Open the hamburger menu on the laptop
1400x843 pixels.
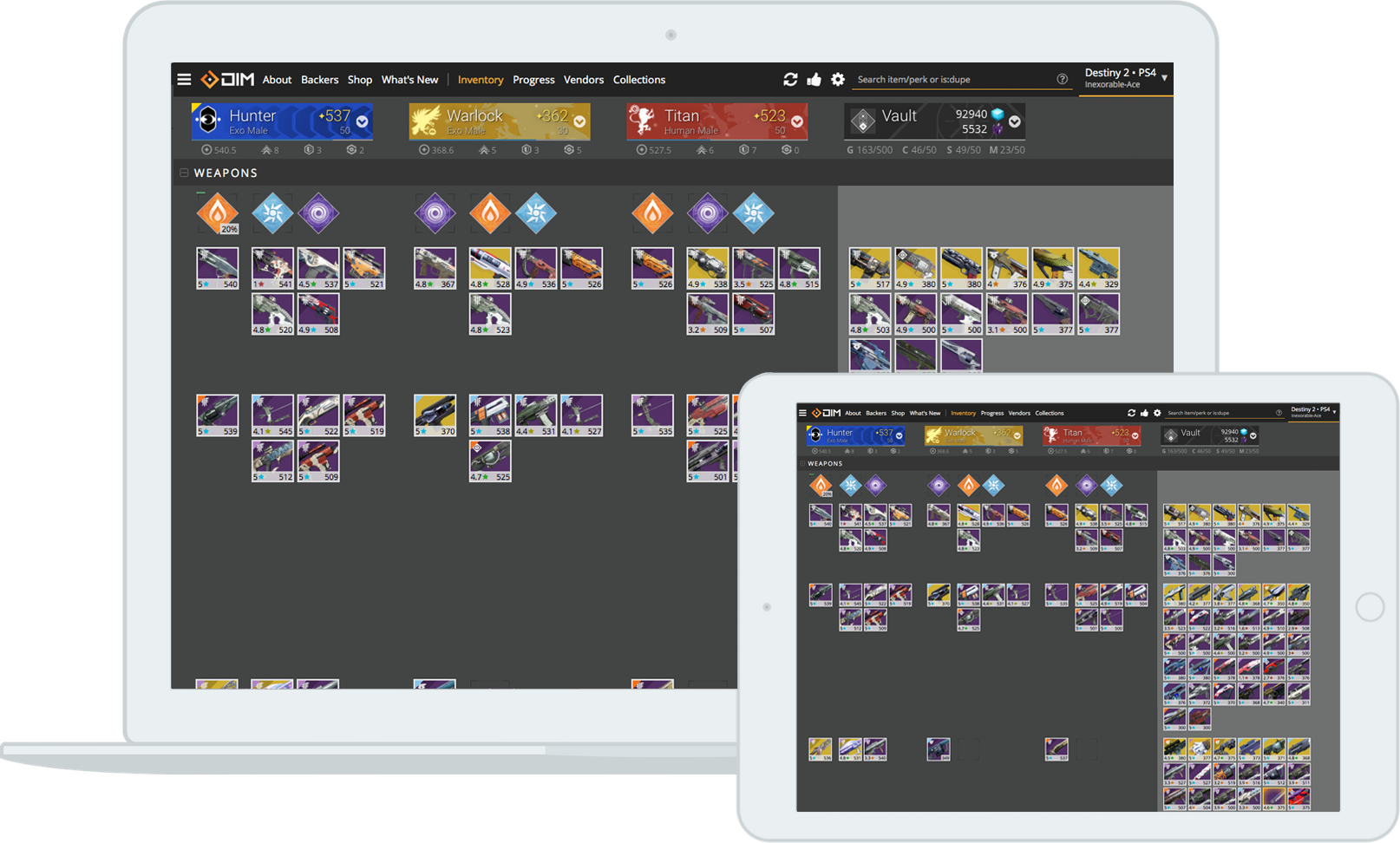(184, 80)
